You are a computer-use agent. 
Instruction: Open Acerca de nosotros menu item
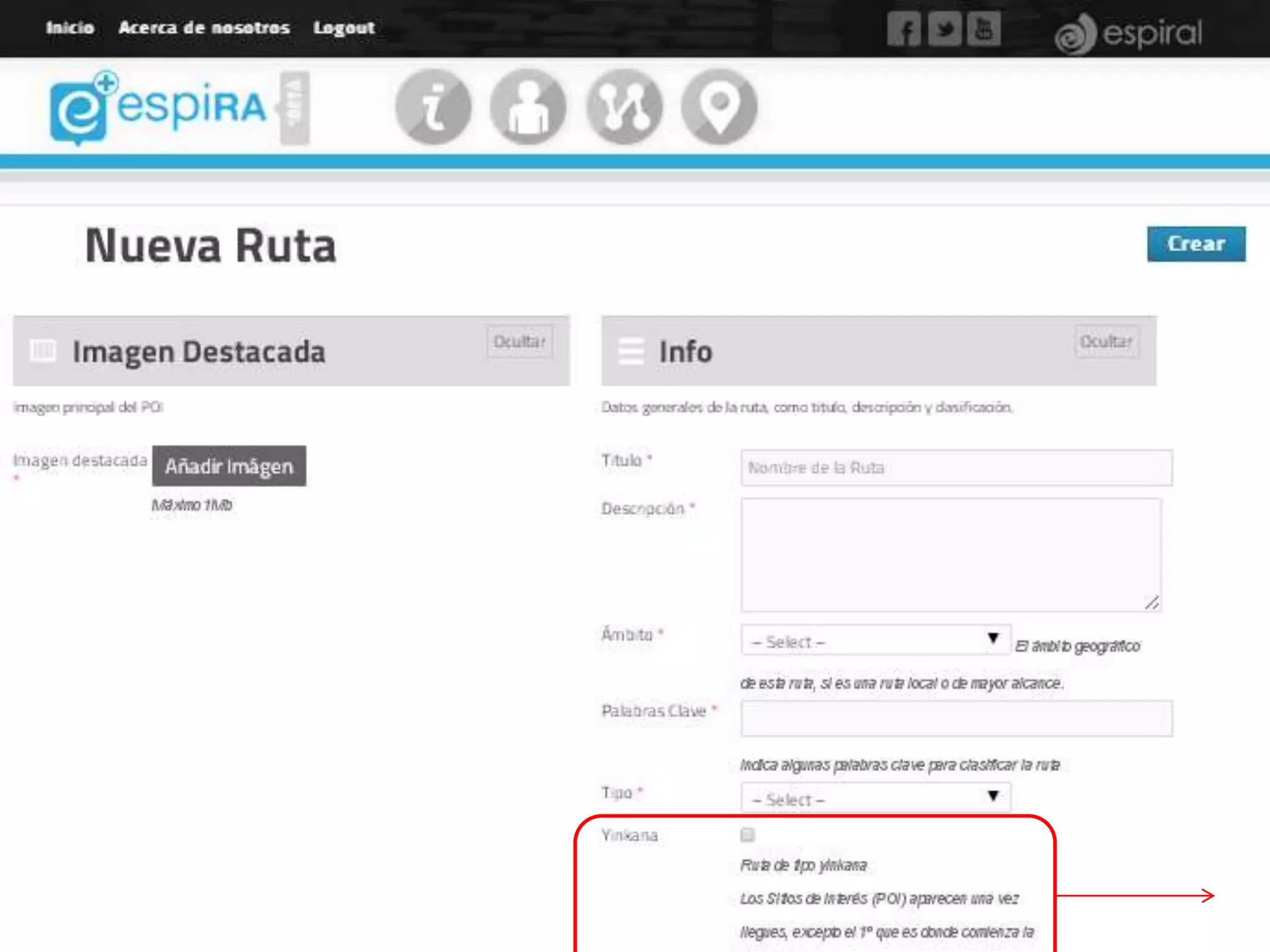pos(204,28)
